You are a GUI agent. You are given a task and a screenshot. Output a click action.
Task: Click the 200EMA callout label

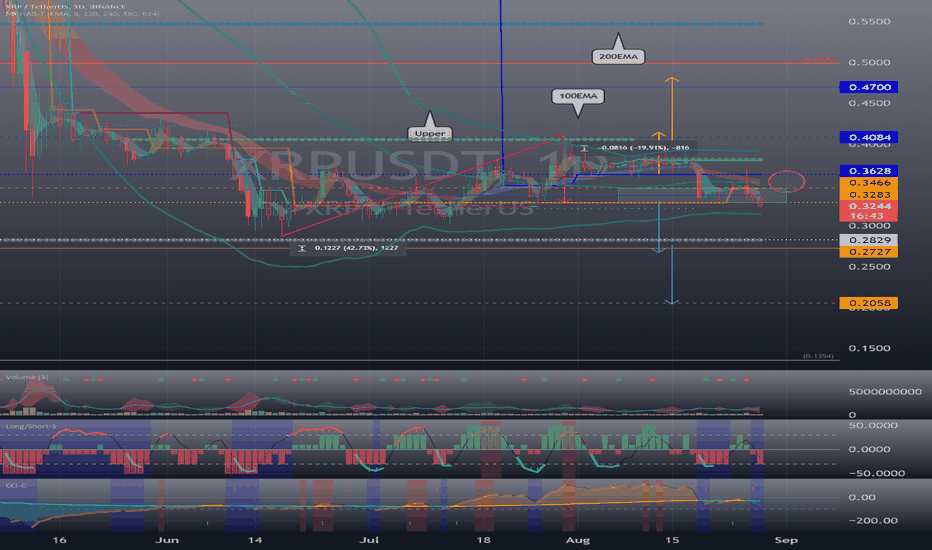[618, 56]
